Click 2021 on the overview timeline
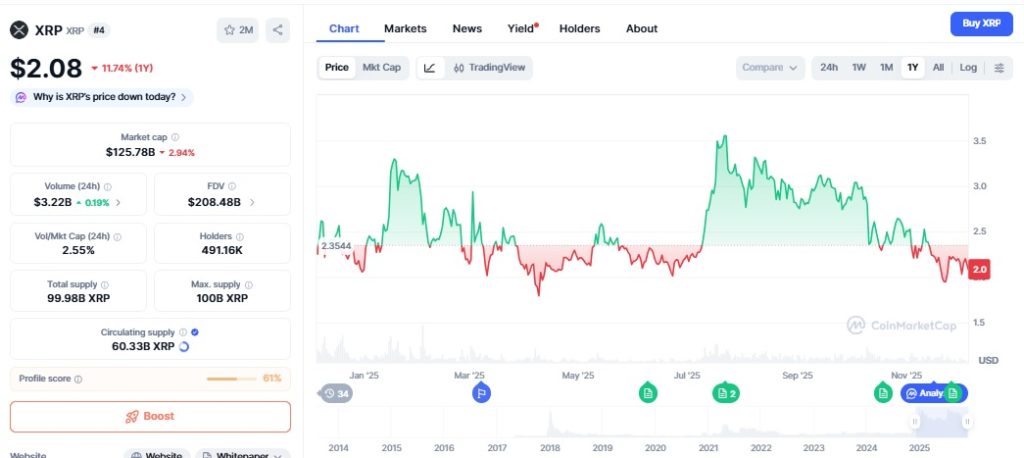1024x458 pixels. pyautogui.click(x=708, y=448)
